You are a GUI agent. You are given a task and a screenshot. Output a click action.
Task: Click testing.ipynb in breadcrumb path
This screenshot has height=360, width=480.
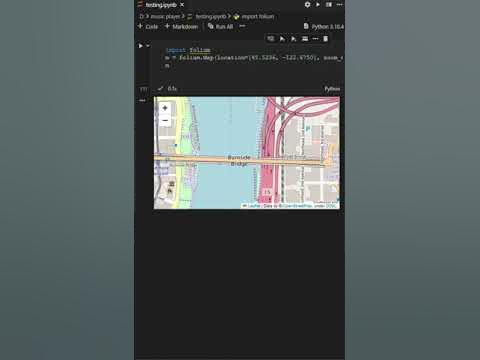(x=211, y=16)
